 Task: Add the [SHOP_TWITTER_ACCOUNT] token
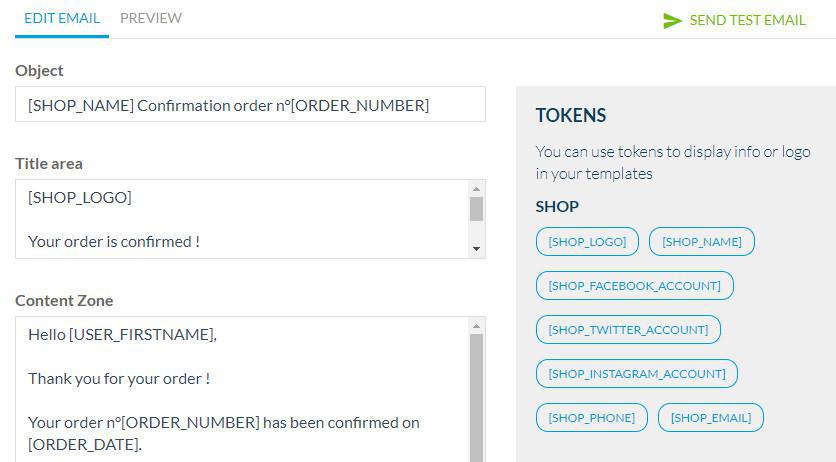628,330
